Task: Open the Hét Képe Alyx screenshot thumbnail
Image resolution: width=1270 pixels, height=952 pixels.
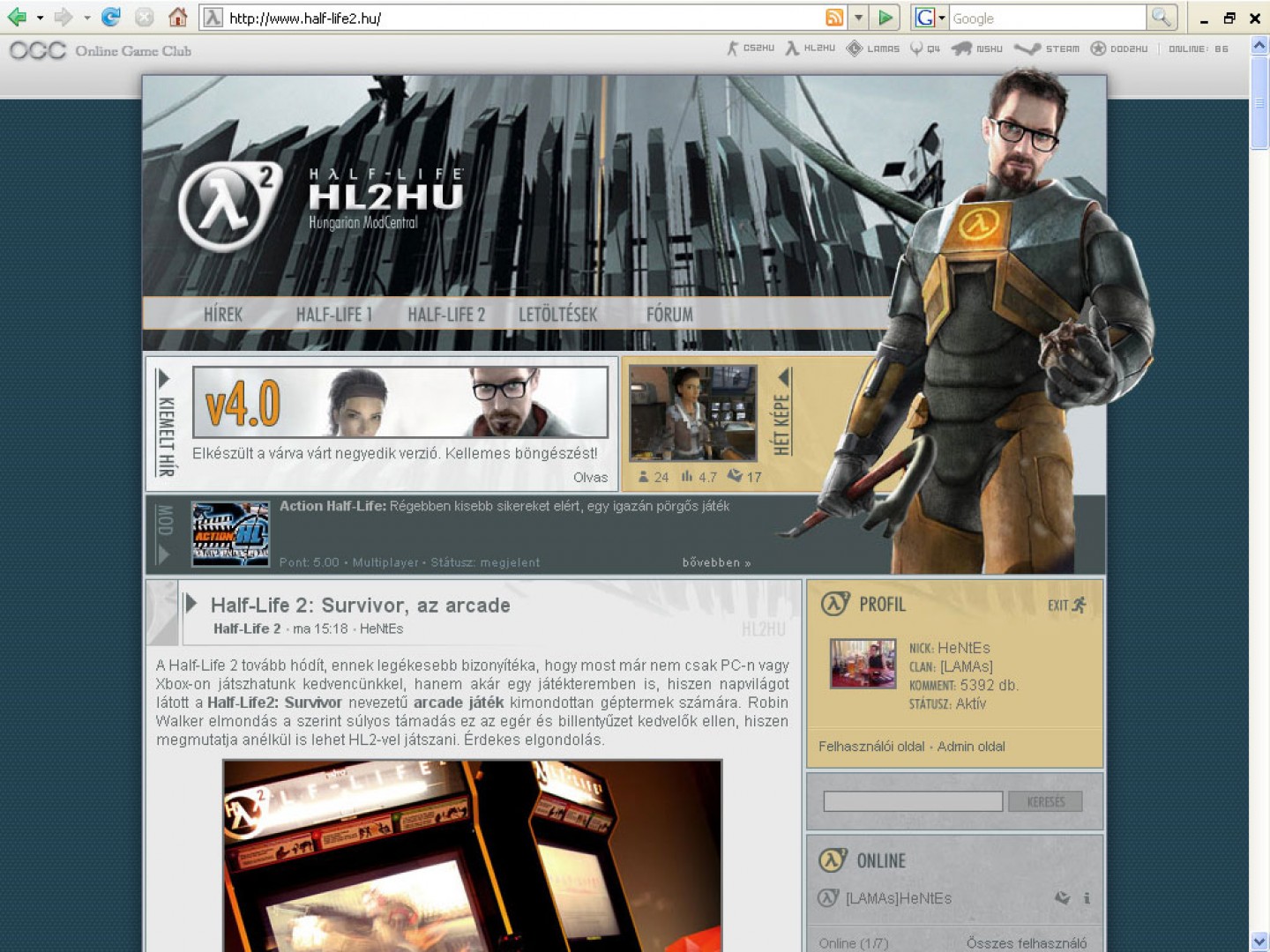Action: (692, 413)
